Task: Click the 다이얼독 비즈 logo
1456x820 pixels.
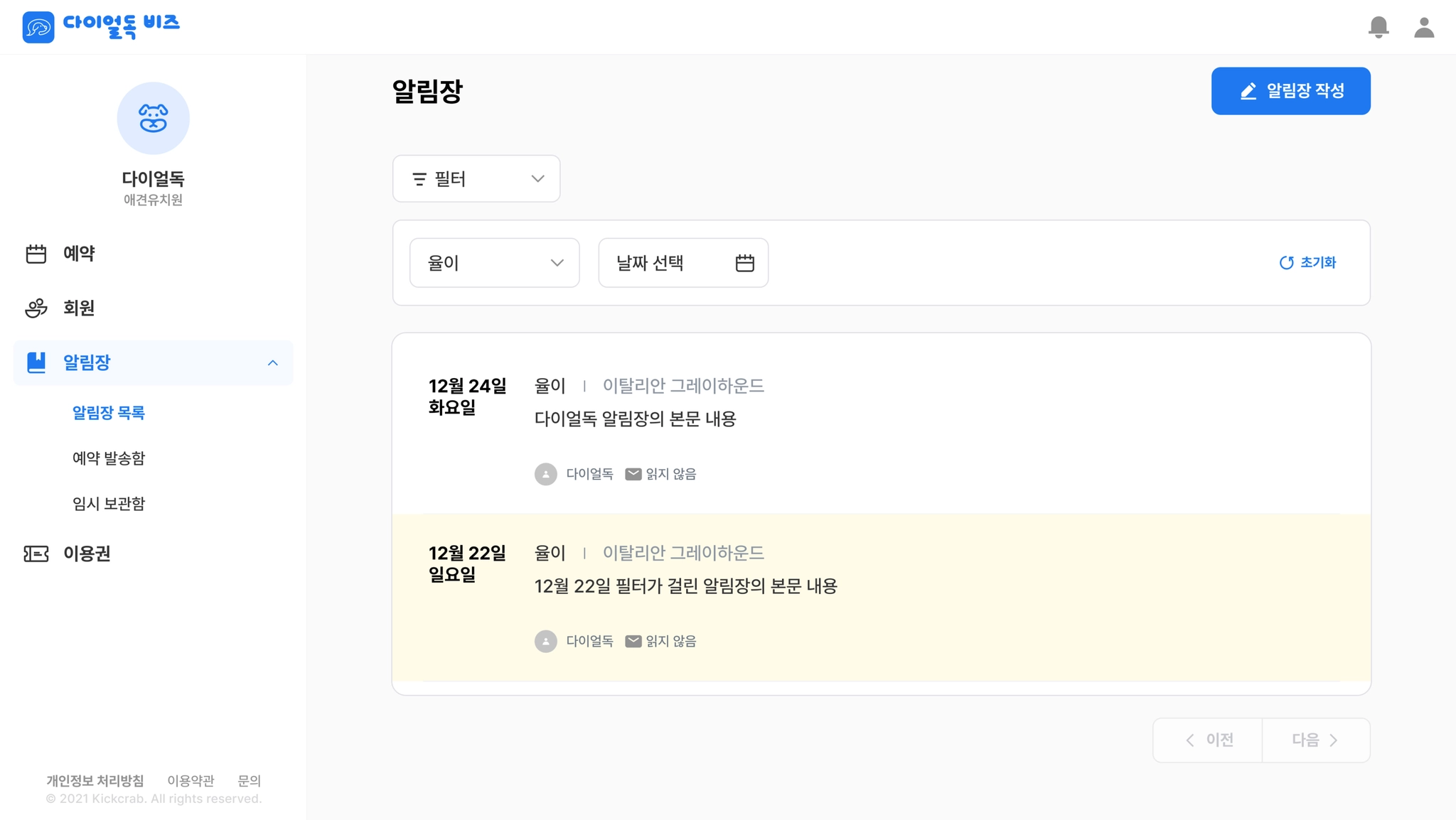Action: tap(101, 26)
